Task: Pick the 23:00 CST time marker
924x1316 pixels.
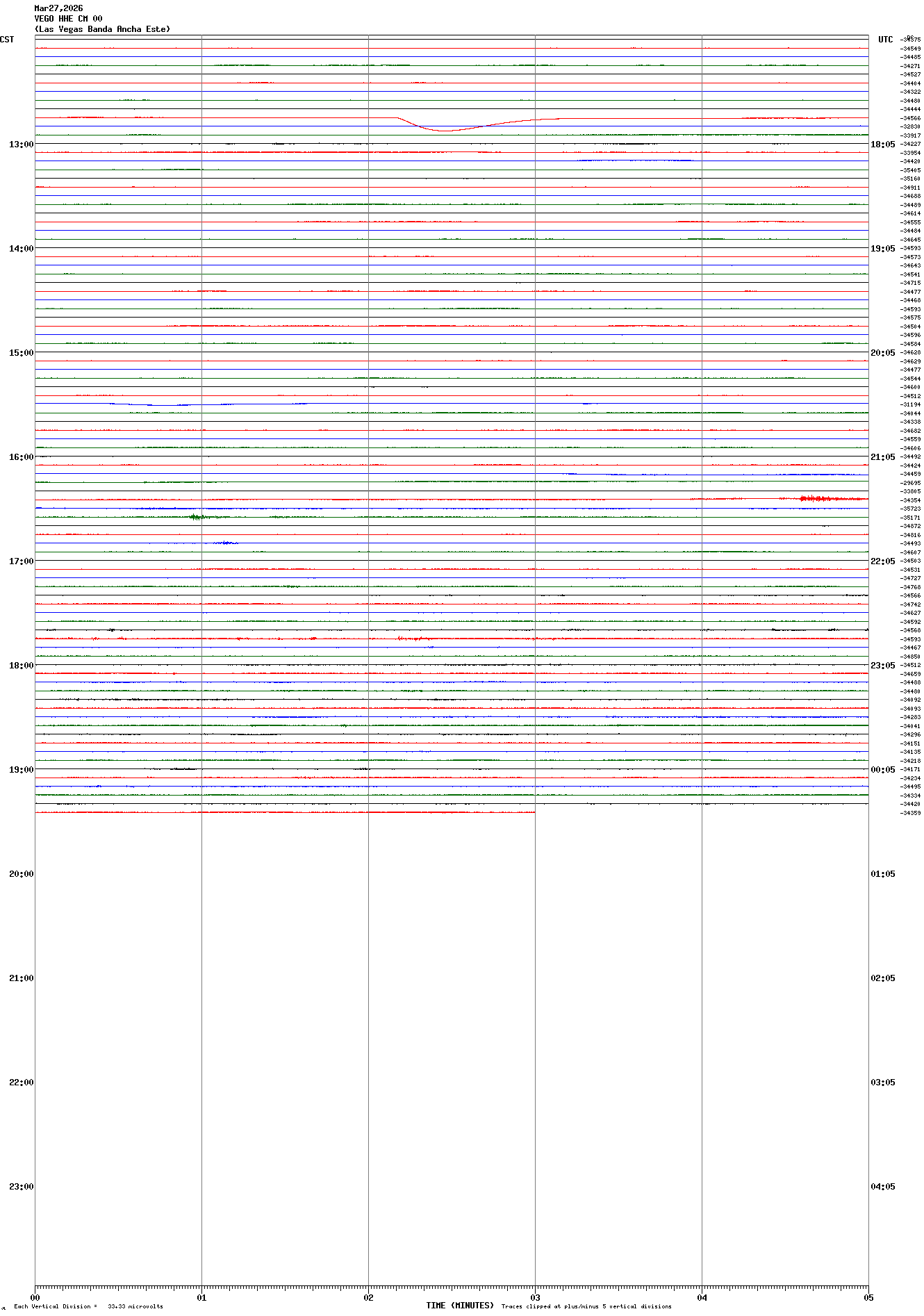Action: pyautogui.click(x=21, y=1187)
